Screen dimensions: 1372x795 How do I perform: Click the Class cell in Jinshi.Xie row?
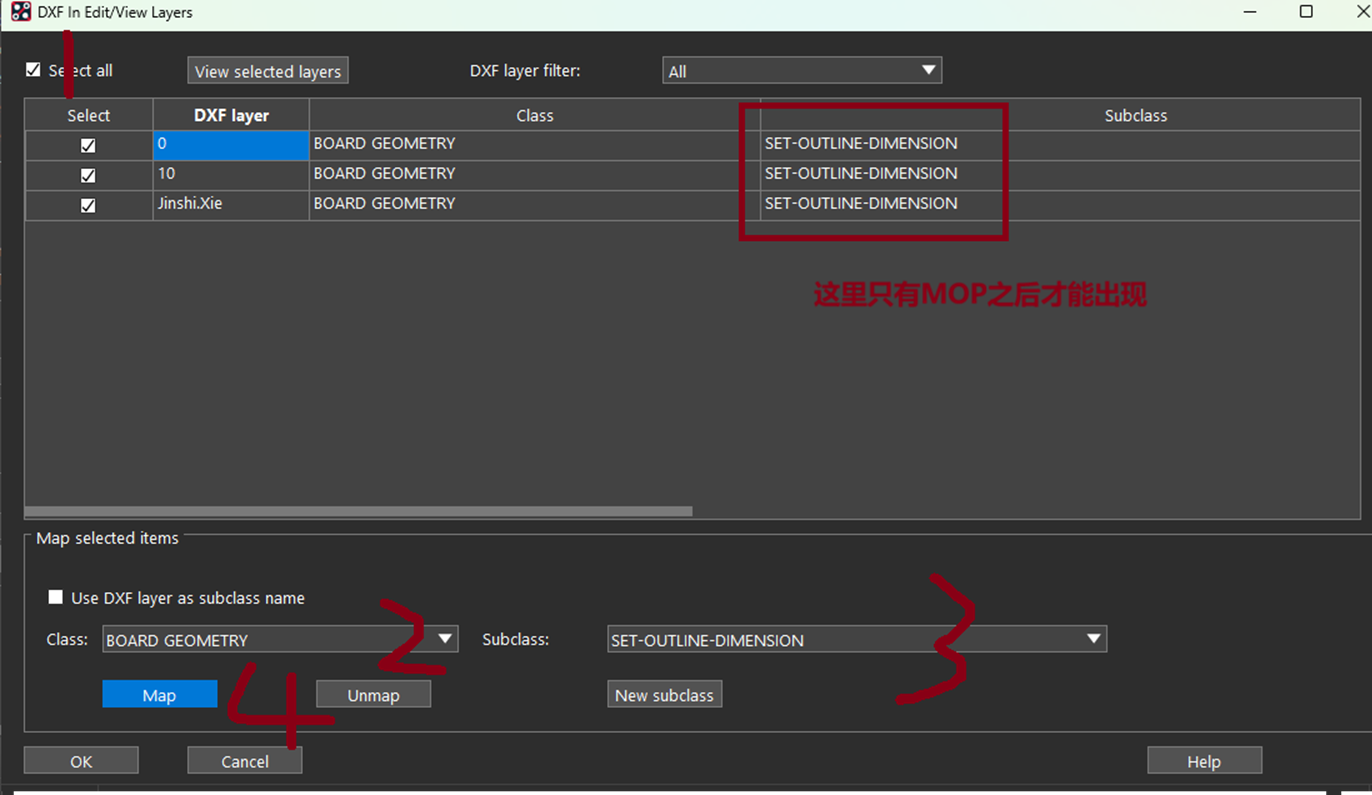click(x=535, y=205)
